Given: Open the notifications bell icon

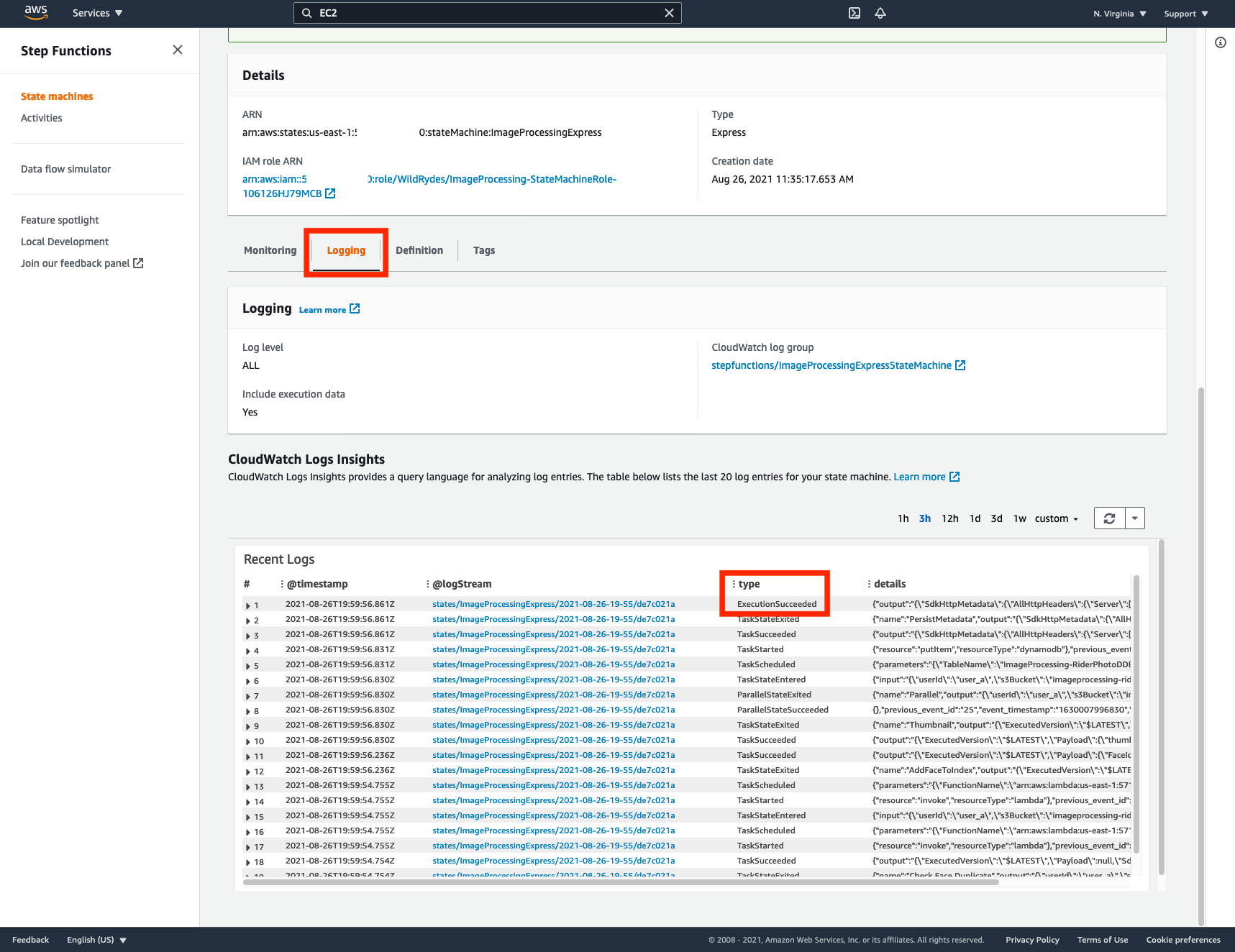Looking at the screenshot, I should click(880, 13).
